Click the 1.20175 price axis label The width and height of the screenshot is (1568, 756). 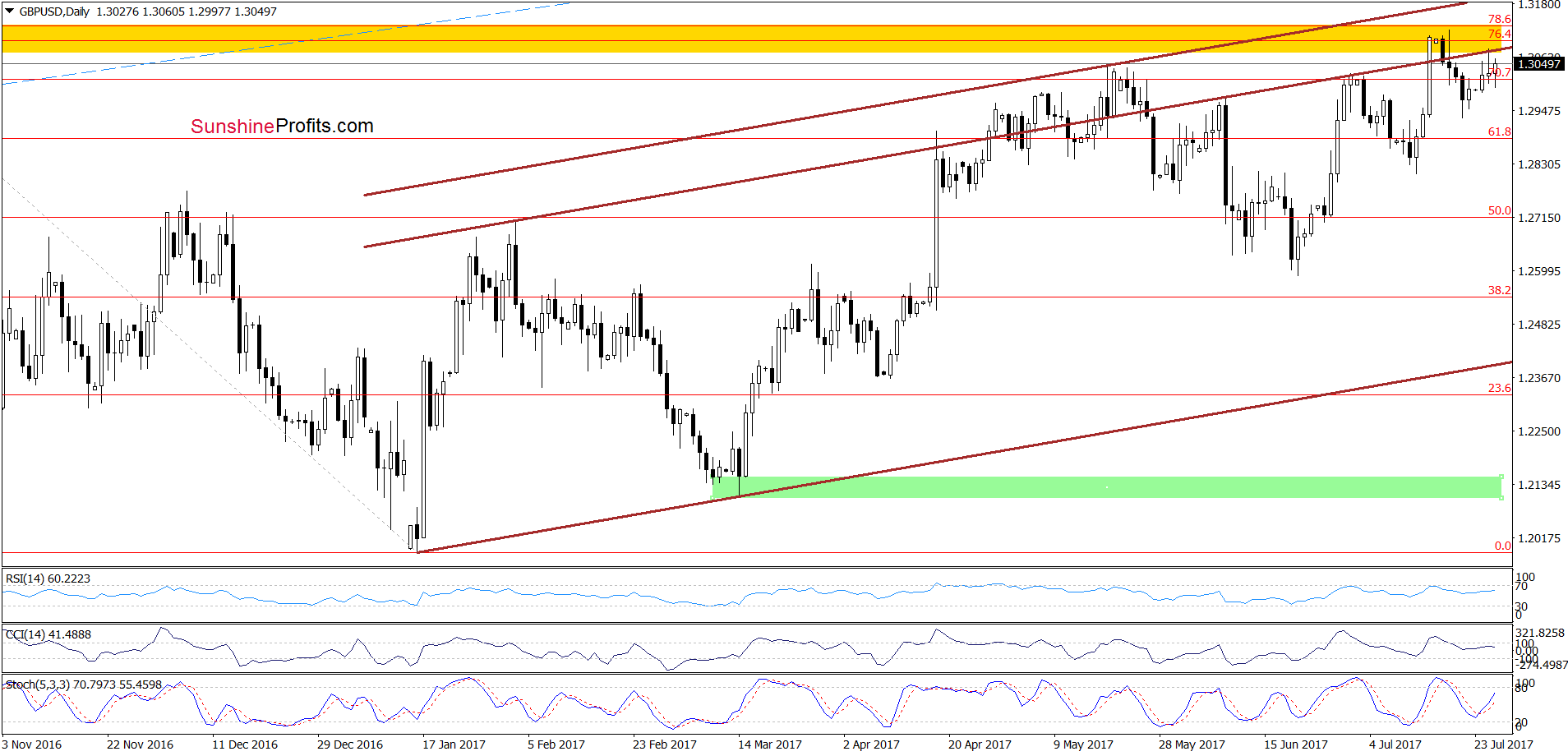click(x=1539, y=538)
